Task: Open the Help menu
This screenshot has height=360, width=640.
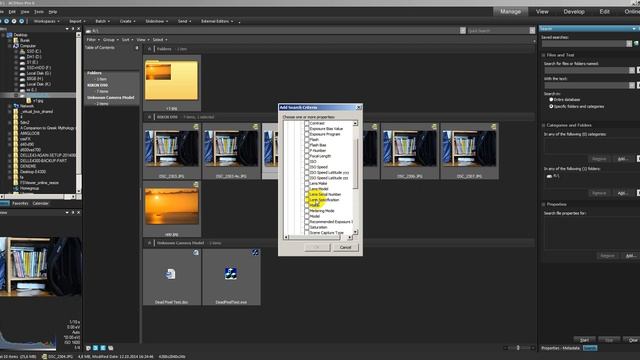Action: [x=53, y=12]
